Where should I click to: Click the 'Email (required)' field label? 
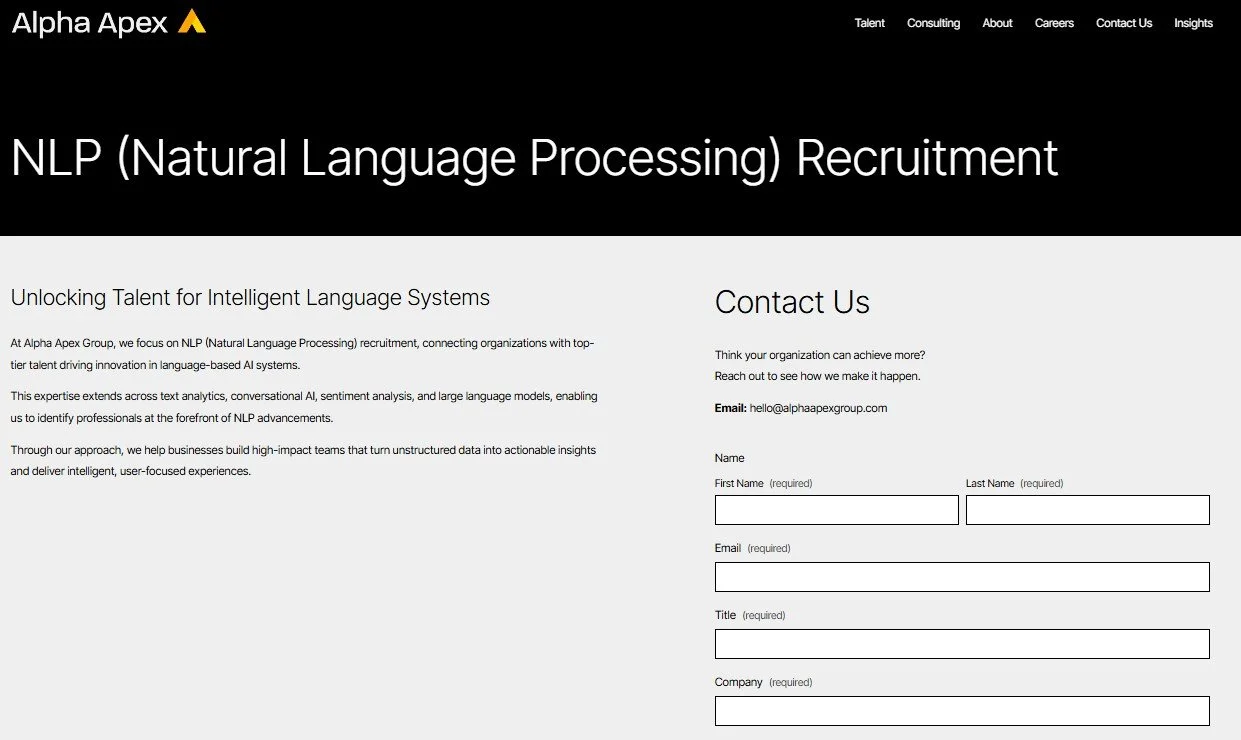[752, 548]
